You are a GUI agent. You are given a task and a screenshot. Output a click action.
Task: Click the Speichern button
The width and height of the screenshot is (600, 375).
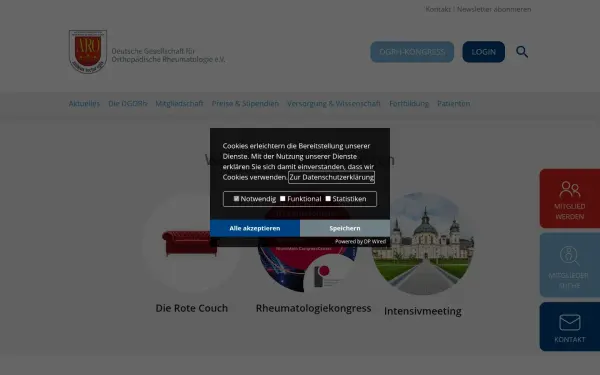(345, 228)
